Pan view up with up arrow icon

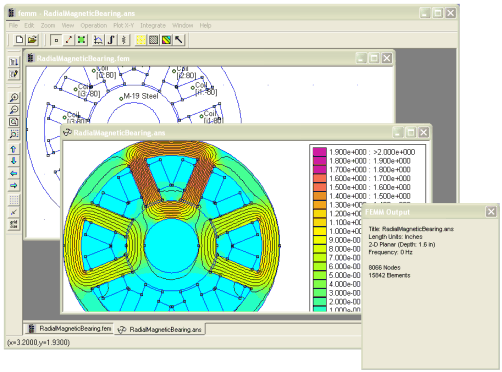tap(14, 149)
